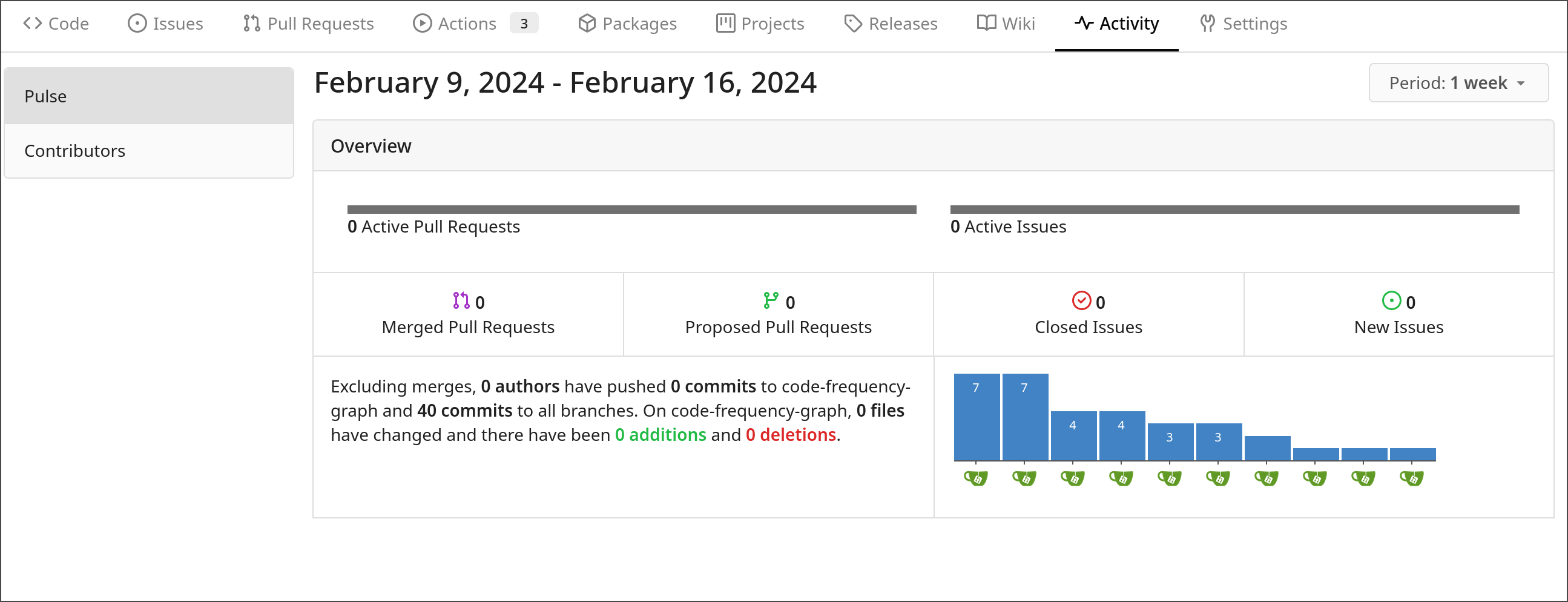Click the green proposed pull request branch icon
Viewport: 1568px width, 602px height.
771,300
